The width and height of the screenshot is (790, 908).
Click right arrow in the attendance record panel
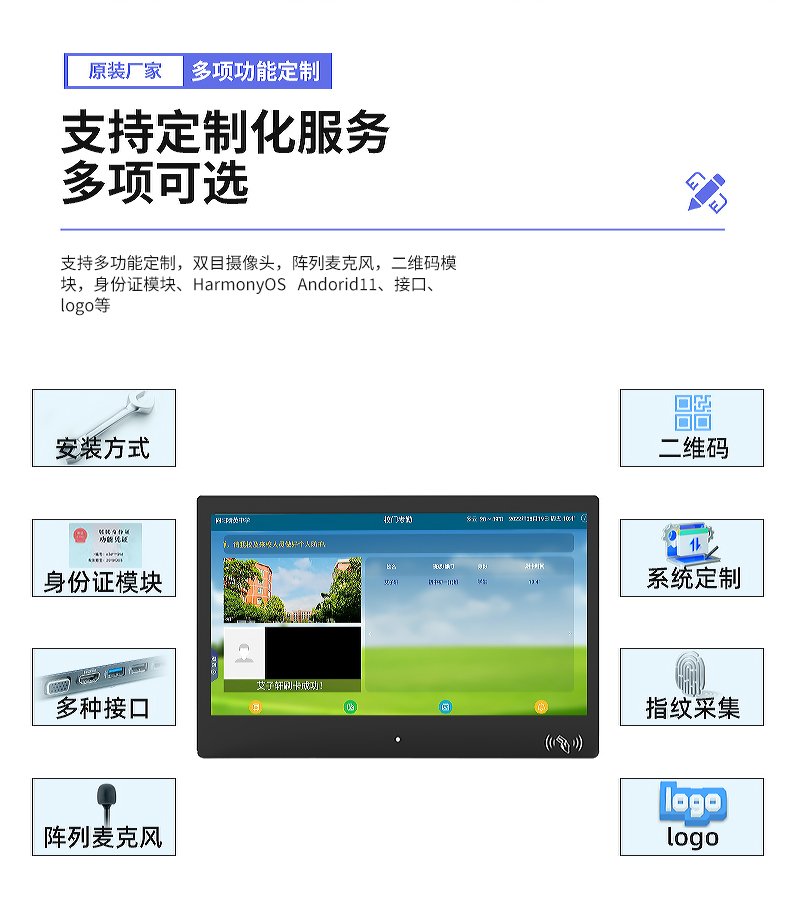(x=570, y=634)
